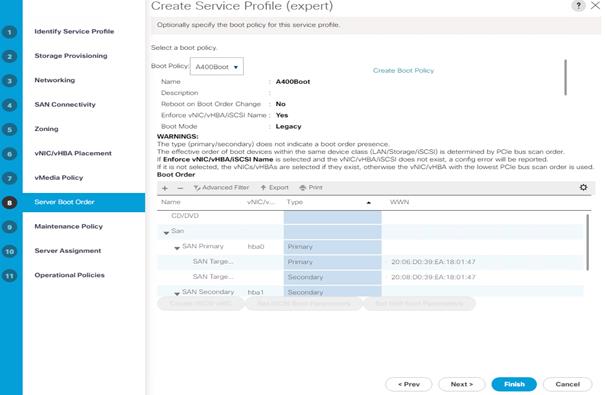Click the Finish button

click(514, 384)
